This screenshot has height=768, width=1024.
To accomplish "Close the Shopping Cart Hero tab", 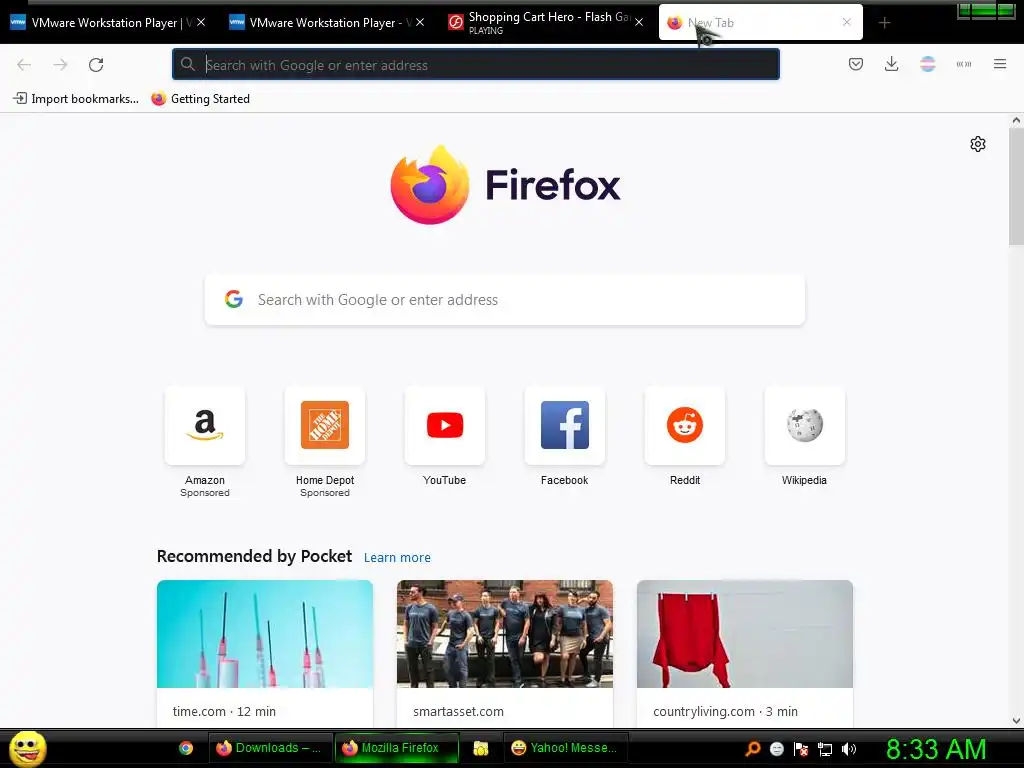I will click(x=639, y=22).
